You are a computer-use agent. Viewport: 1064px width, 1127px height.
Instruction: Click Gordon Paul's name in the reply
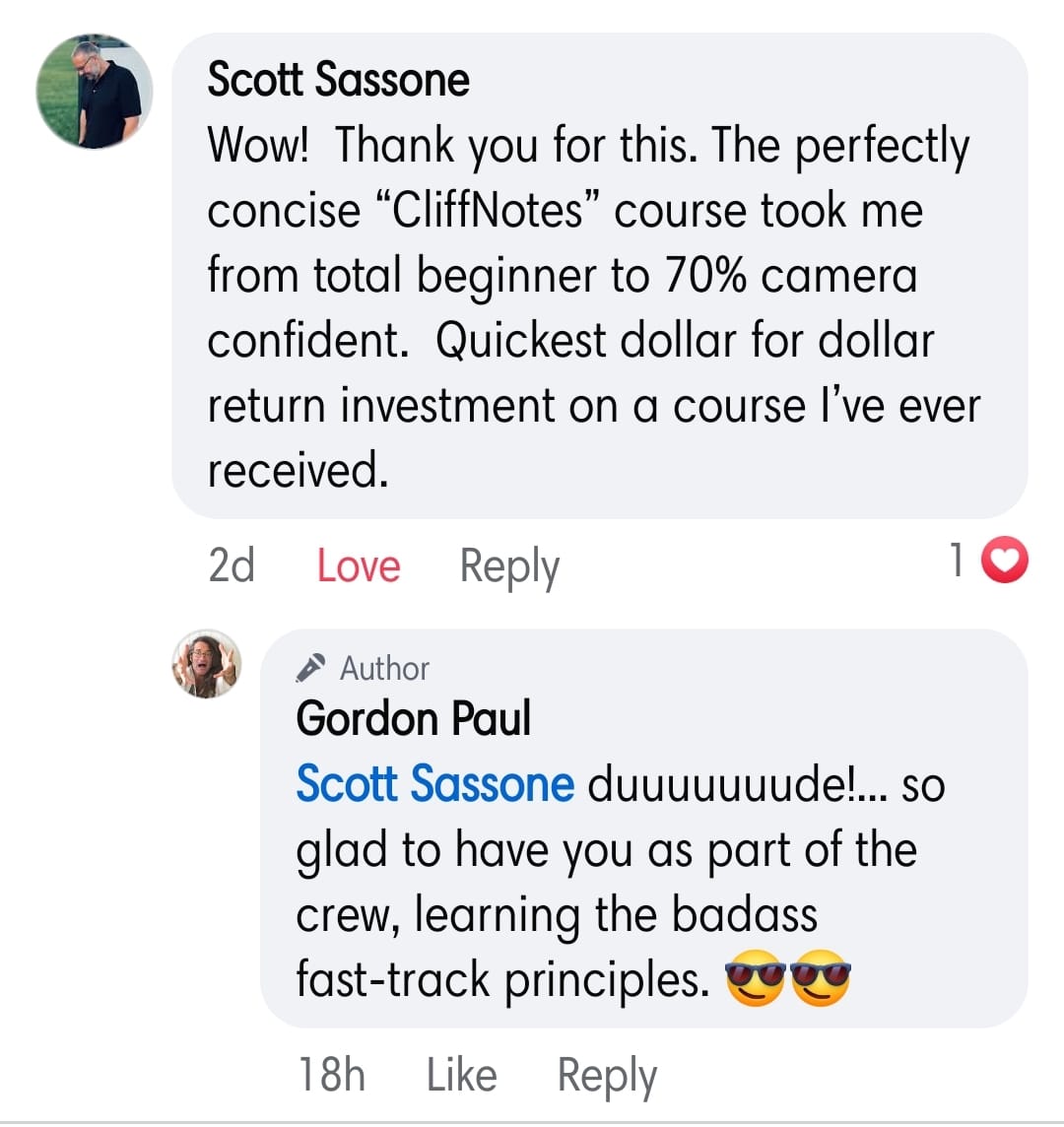tap(413, 718)
